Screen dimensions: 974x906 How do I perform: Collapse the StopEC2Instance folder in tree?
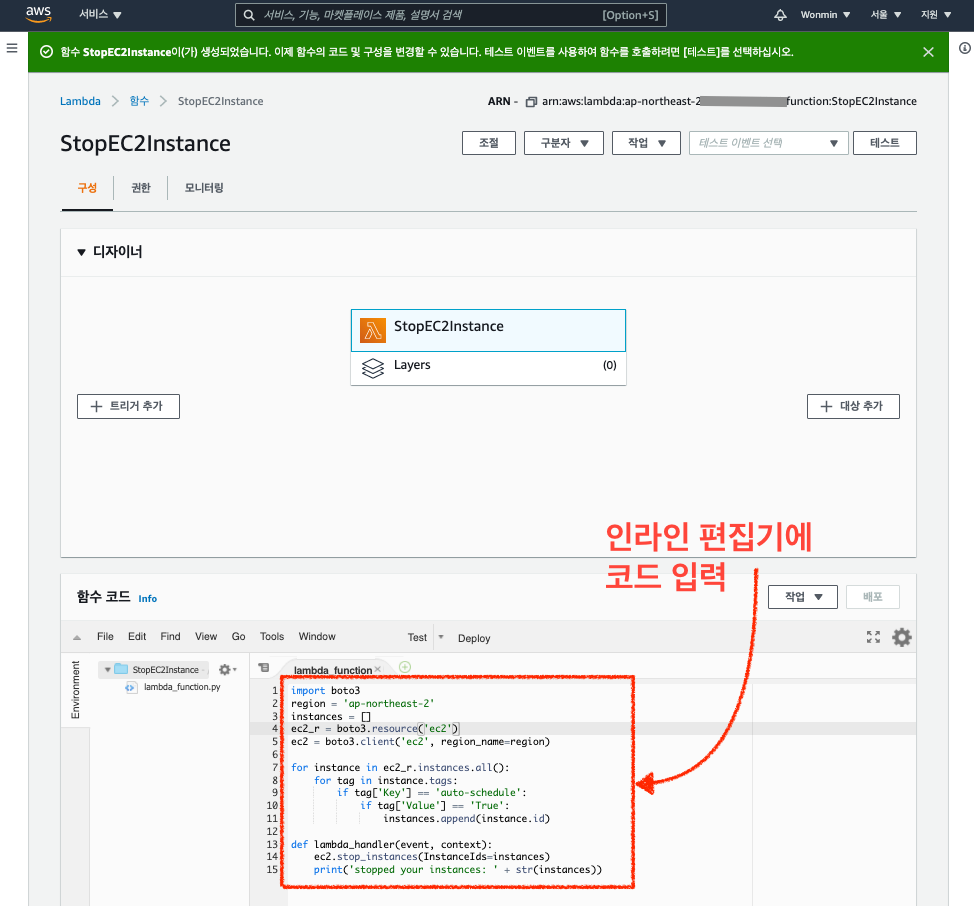[x=107, y=669]
